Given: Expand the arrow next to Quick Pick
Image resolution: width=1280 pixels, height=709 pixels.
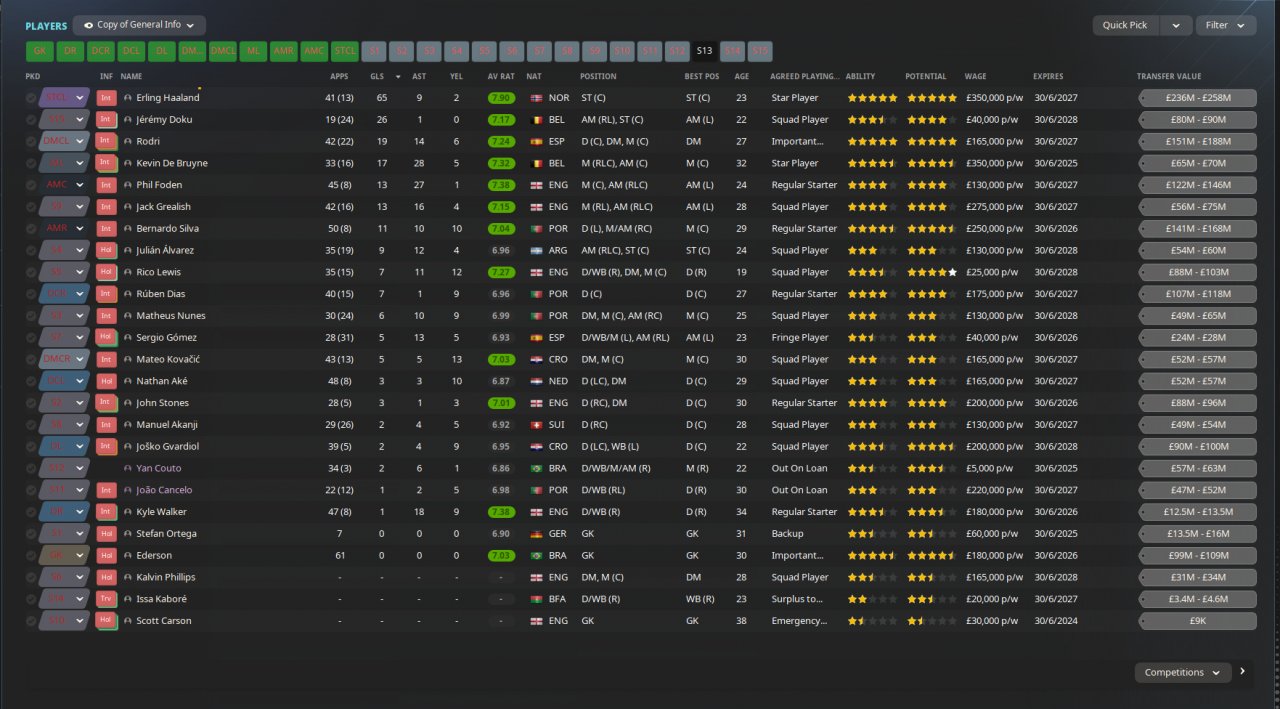Looking at the screenshot, I should tap(1176, 26).
